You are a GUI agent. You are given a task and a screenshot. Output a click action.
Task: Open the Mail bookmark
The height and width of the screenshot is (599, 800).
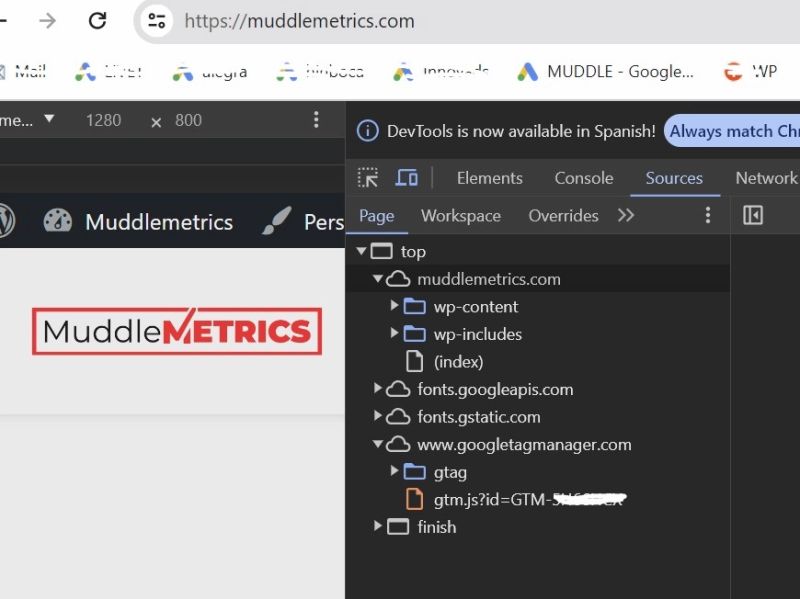(30, 71)
